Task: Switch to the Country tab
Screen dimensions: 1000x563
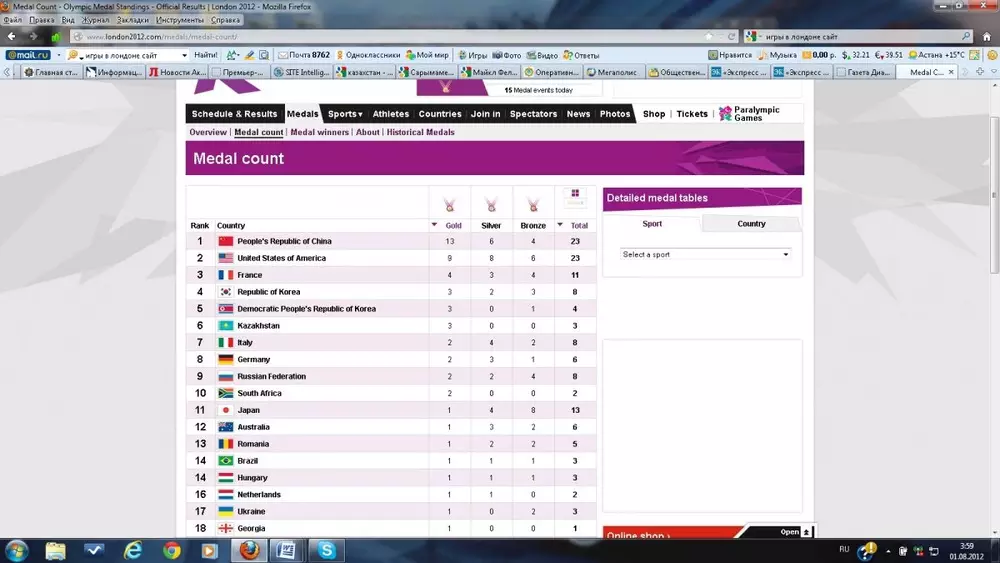Action: (751, 224)
